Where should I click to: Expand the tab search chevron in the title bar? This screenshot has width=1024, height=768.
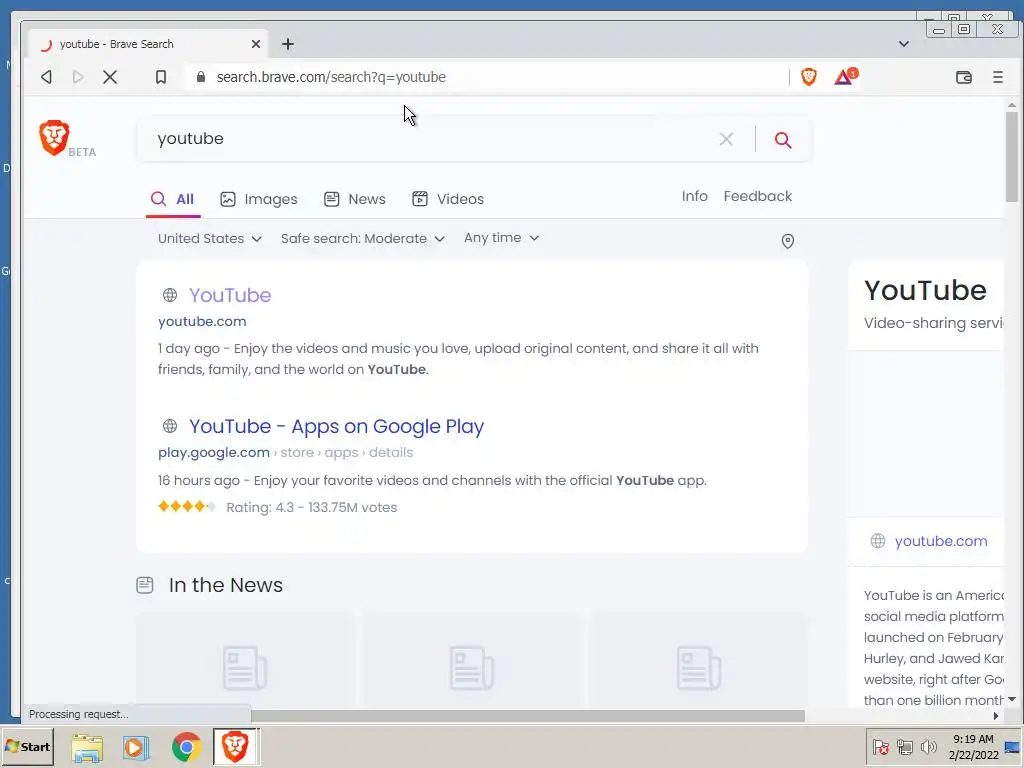[904, 44]
